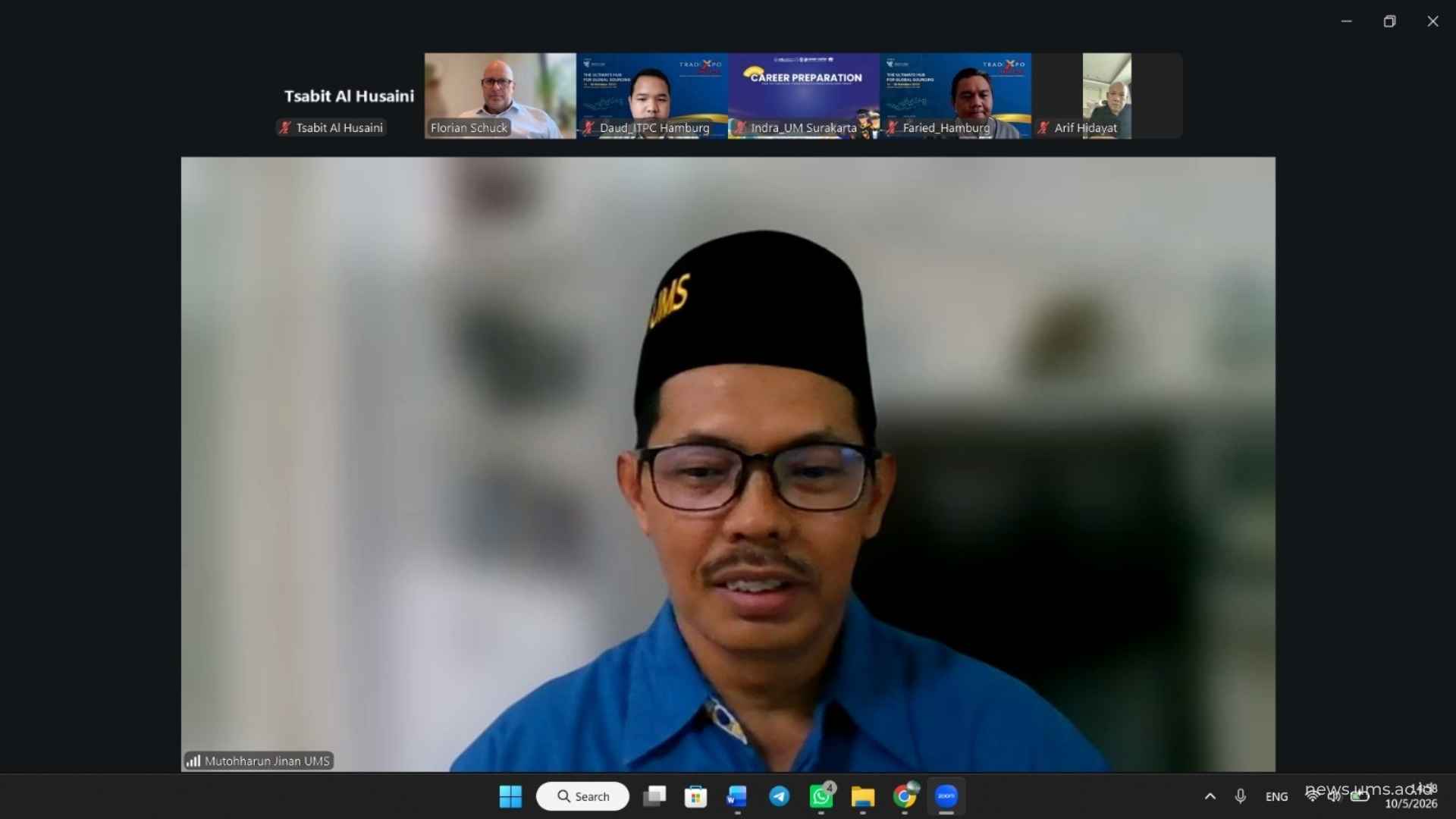1456x819 pixels.
Task: Close the Zoom meeting window
Action: [1432, 21]
